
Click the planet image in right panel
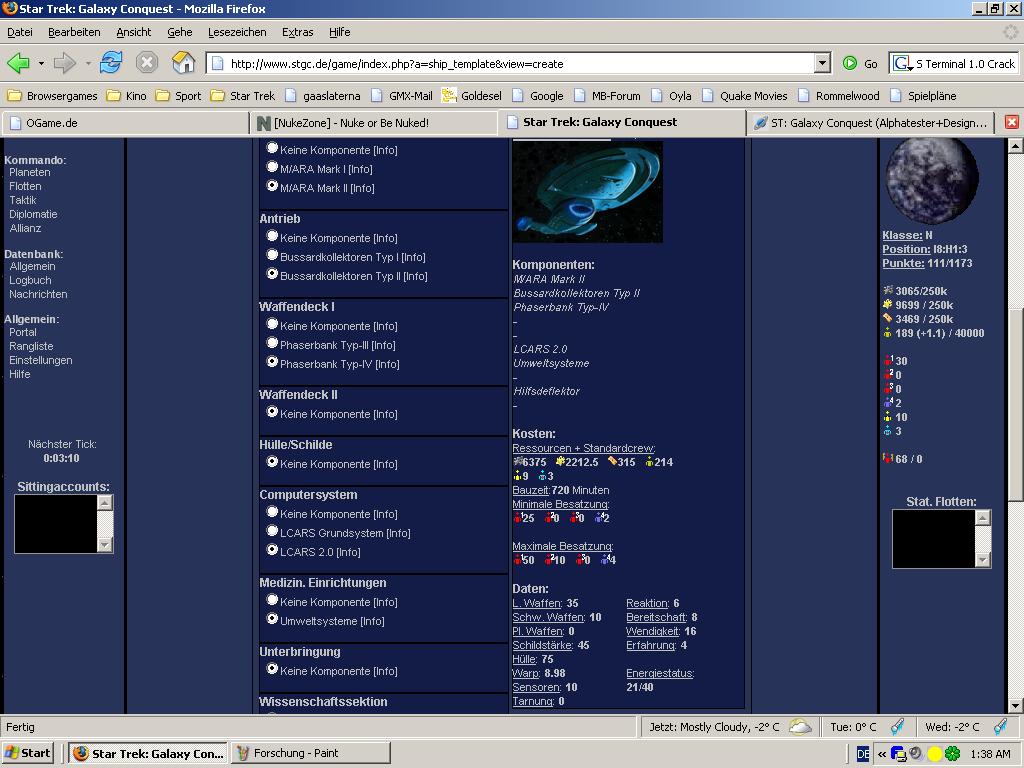(932, 181)
